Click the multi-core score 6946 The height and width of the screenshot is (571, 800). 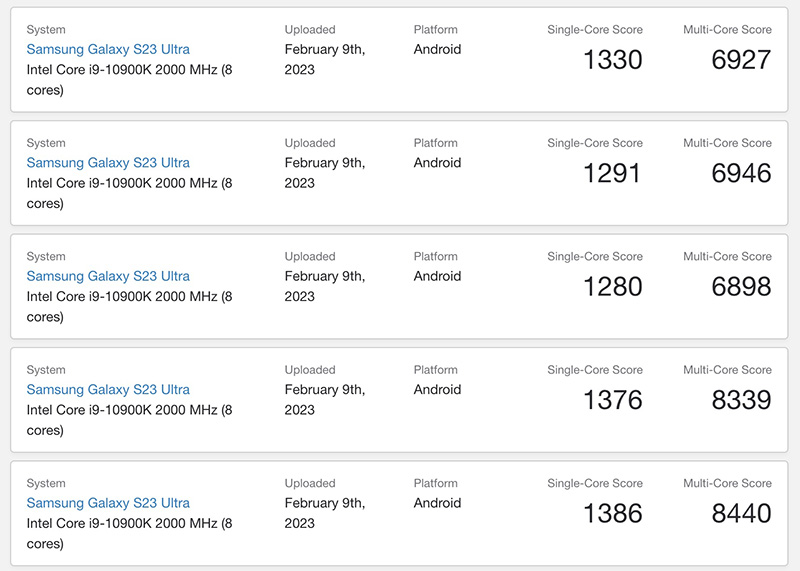click(741, 173)
